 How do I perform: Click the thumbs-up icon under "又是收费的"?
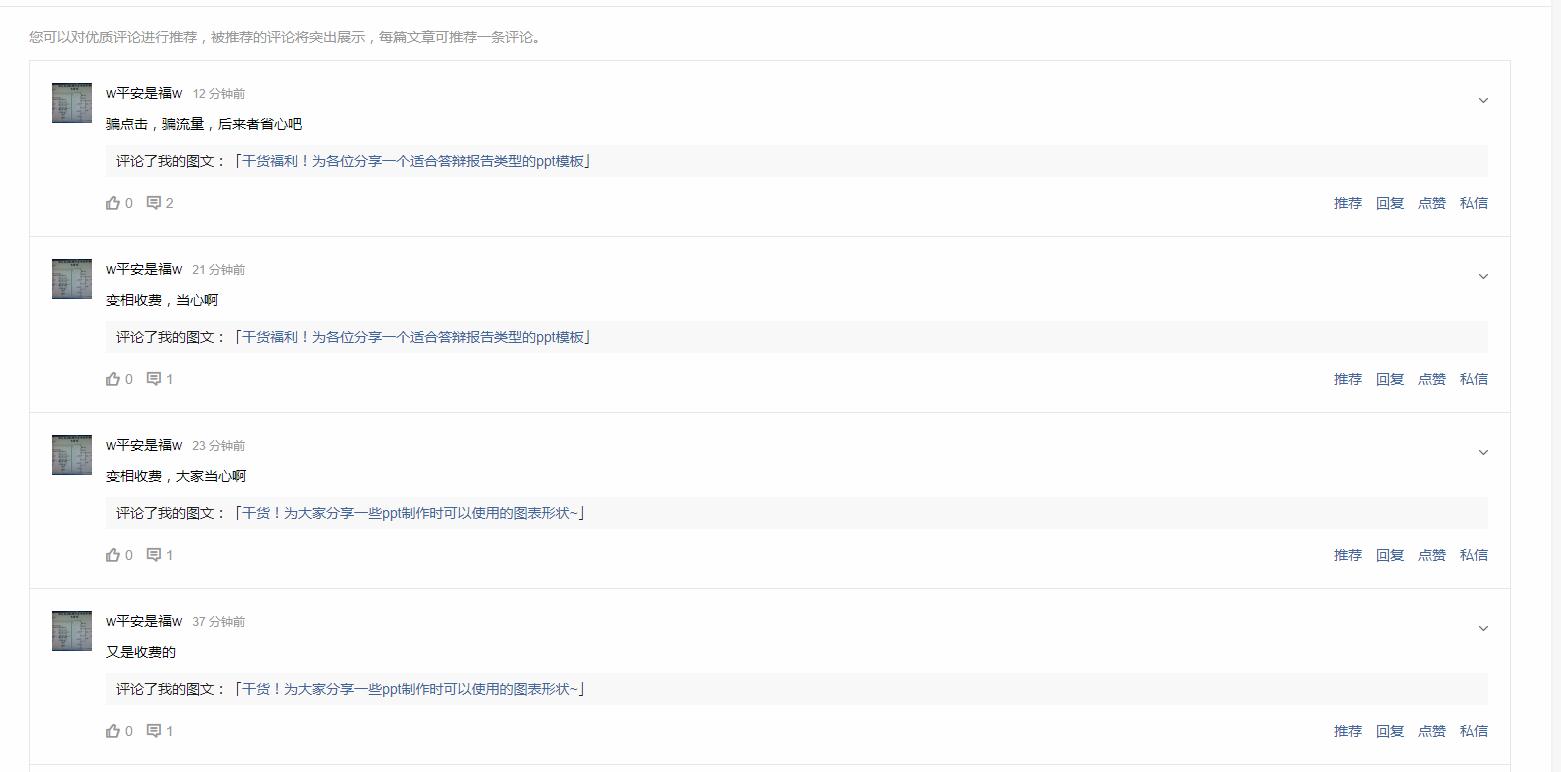(x=113, y=730)
